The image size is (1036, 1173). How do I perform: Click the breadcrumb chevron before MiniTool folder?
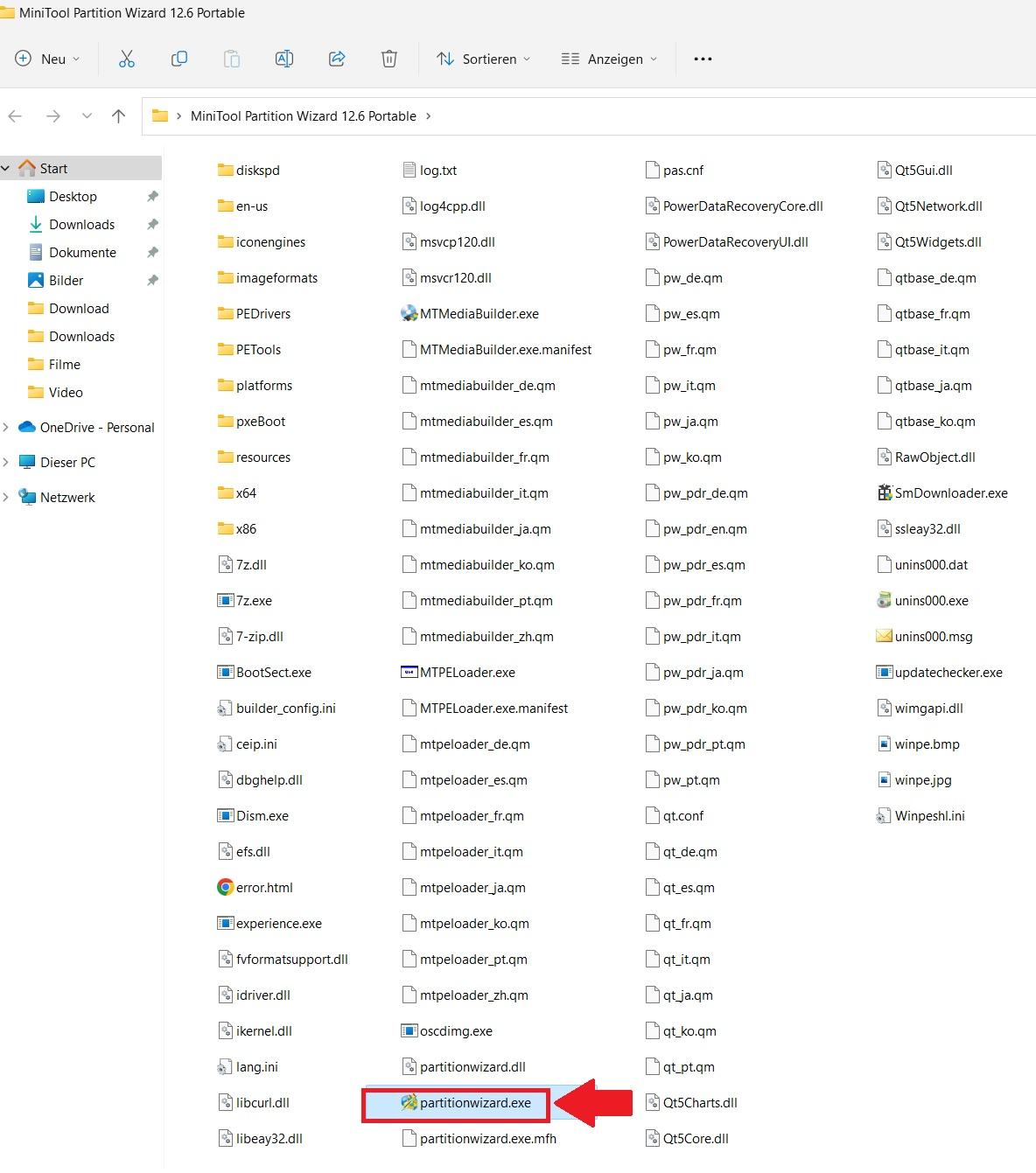(178, 115)
